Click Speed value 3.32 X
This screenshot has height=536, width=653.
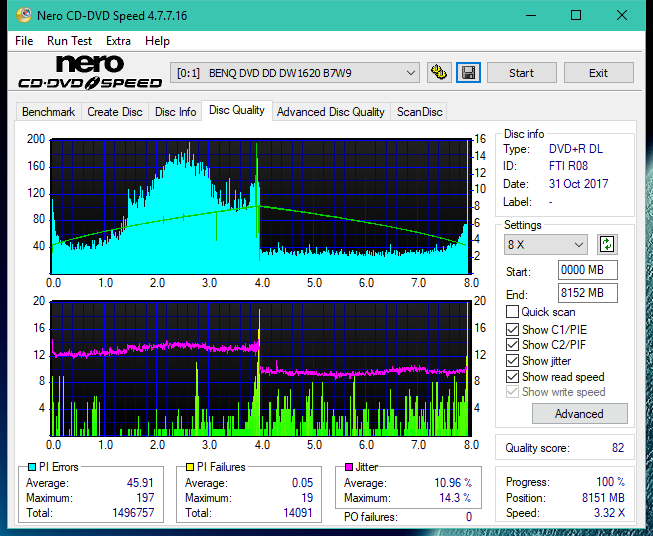[x=609, y=513]
